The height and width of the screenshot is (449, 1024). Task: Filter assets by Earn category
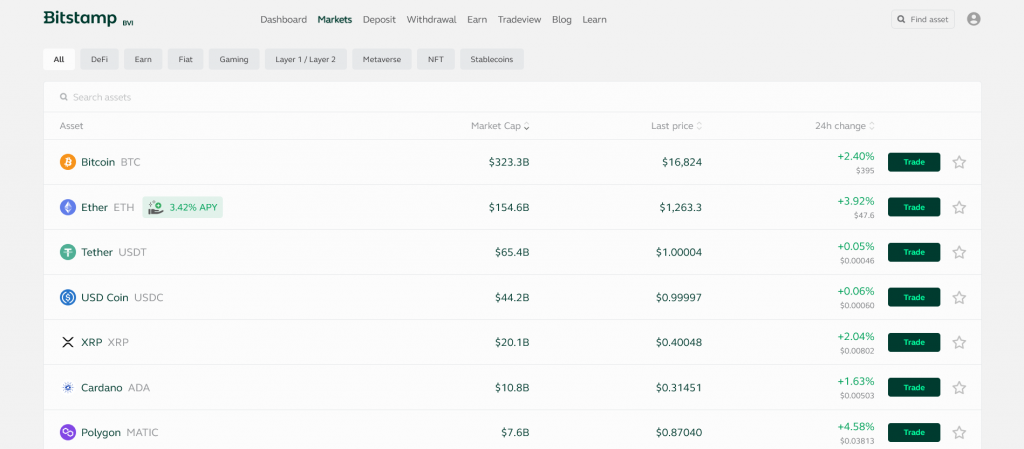pos(143,59)
